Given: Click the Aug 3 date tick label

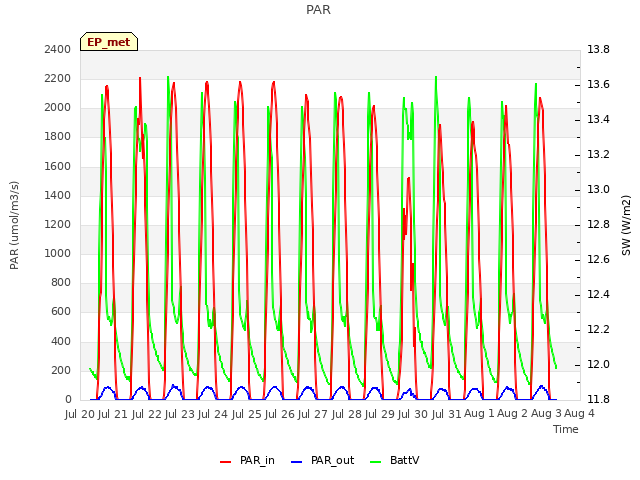Looking at the screenshot, I should 546,414.
